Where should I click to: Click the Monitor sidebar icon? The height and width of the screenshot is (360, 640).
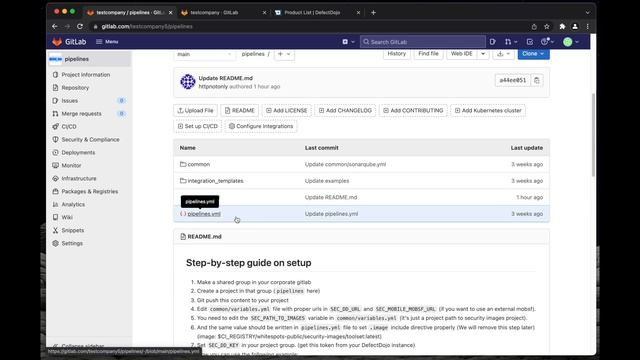pyautogui.click(x=55, y=165)
